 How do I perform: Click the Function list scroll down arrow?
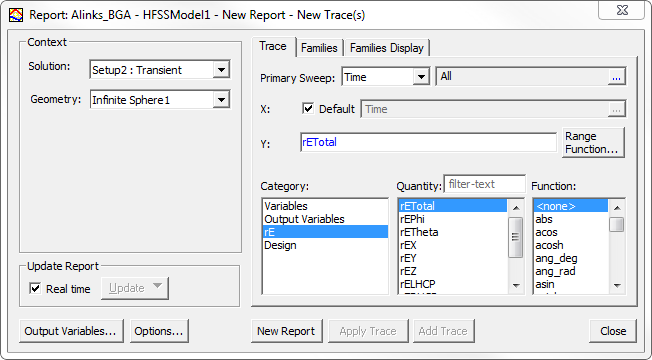[617, 285]
